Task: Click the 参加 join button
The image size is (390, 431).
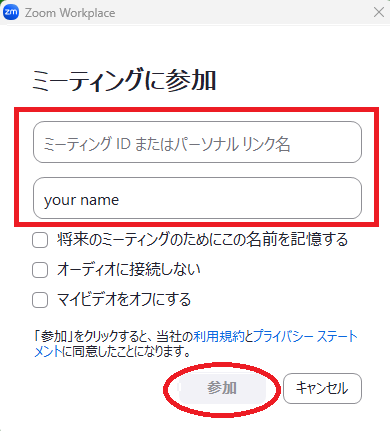Action: coord(222,389)
